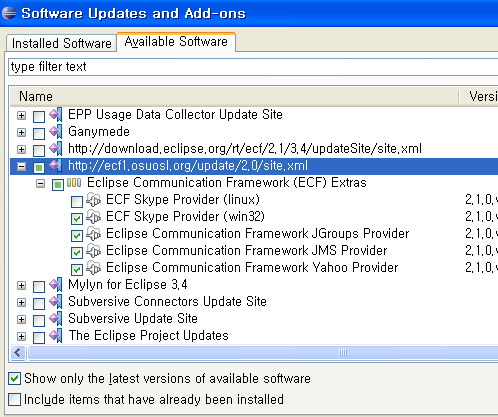498x417 pixels.
Task: Select Eclipse Communication Framework (ECF) Extras label
Action: pyautogui.click(x=227, y=183)
